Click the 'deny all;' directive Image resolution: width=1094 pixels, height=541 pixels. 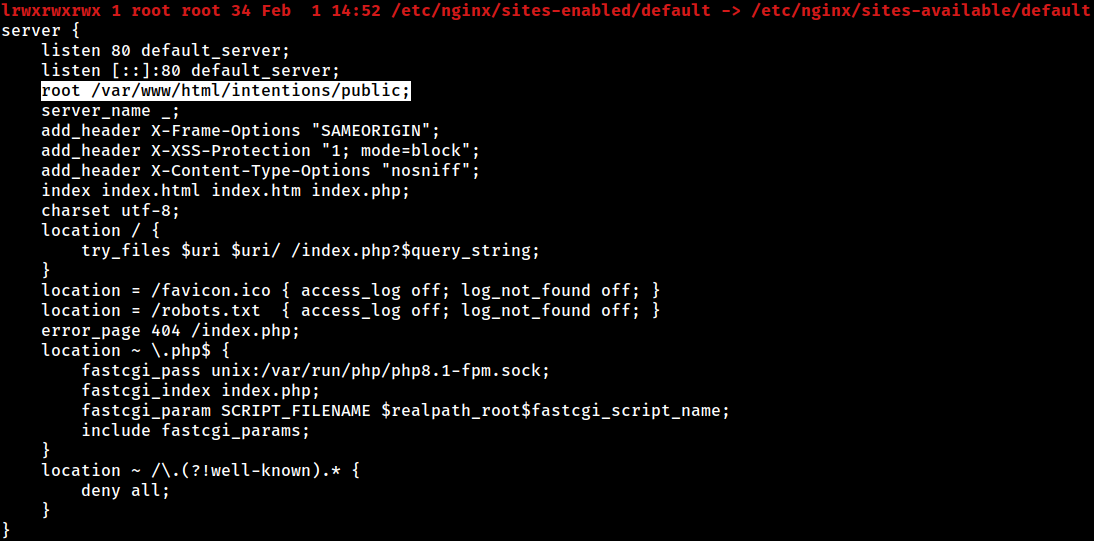(x=126, y=490)
